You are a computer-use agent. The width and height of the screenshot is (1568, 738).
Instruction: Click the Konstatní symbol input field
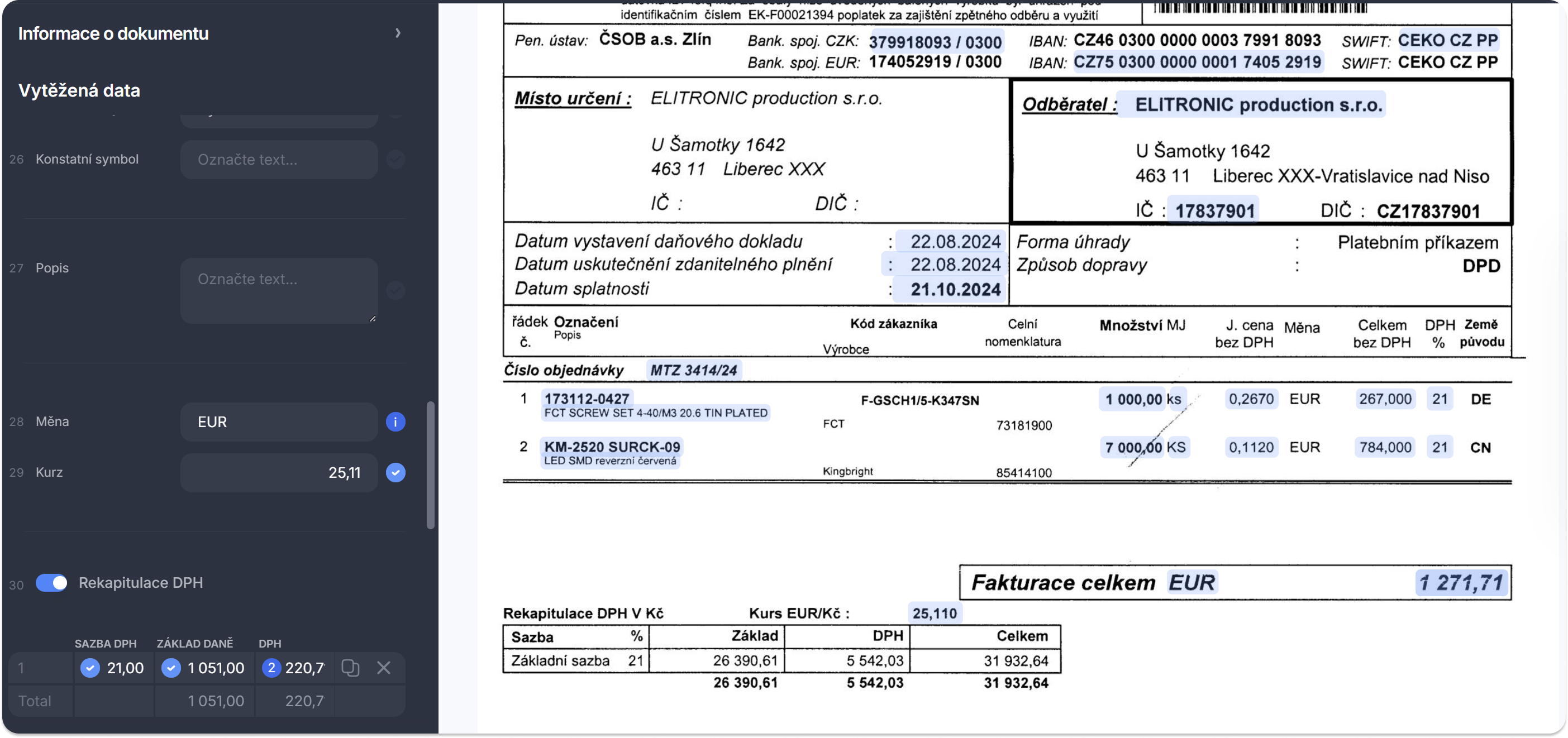pyautogui.click(x=279, y=160)
